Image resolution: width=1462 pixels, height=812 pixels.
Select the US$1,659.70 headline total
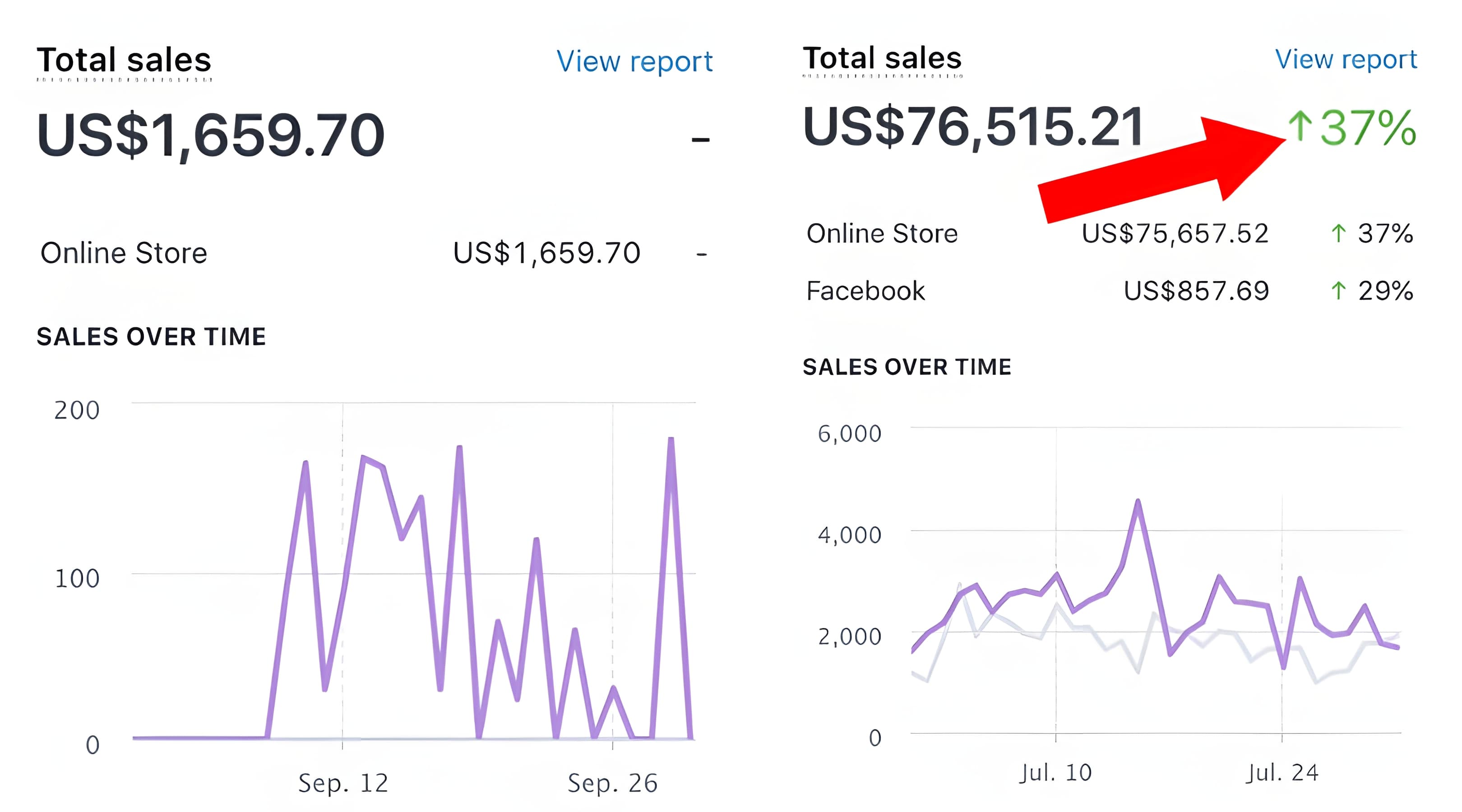pyautogui.click(x=211, y=135)
